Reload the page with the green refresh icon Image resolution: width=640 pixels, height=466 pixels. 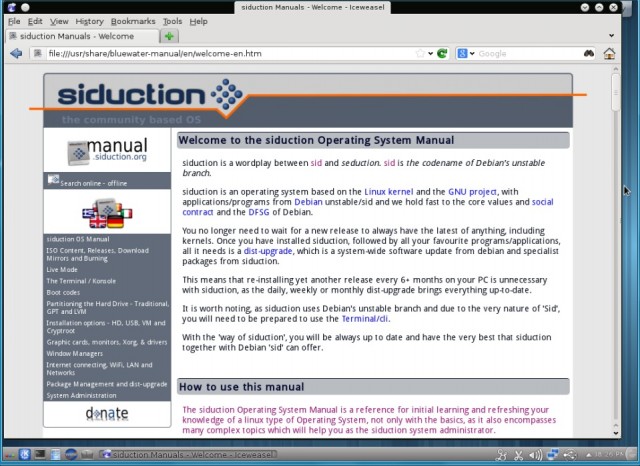coord(442,53)
